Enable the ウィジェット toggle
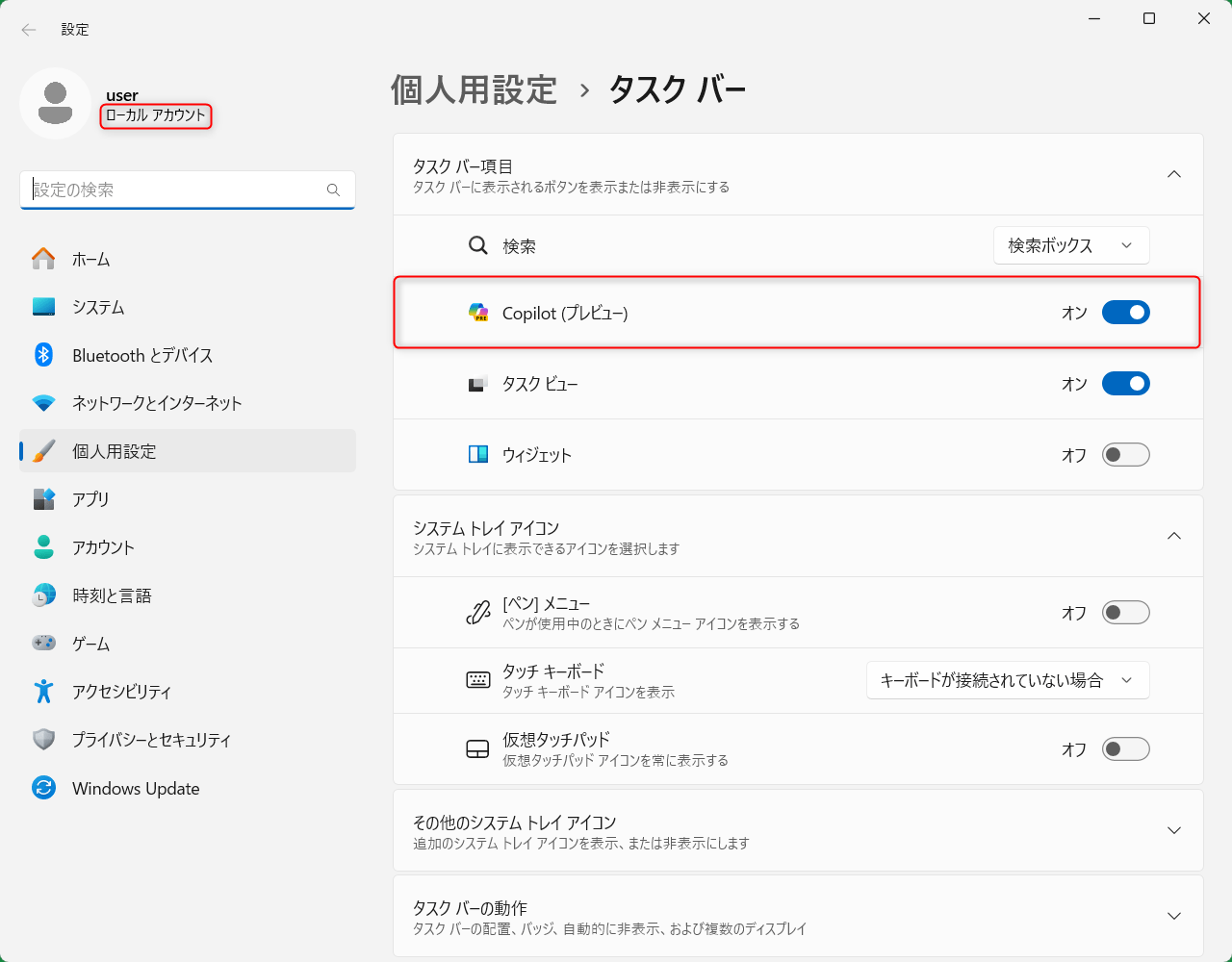 (x=1125, y=455)
